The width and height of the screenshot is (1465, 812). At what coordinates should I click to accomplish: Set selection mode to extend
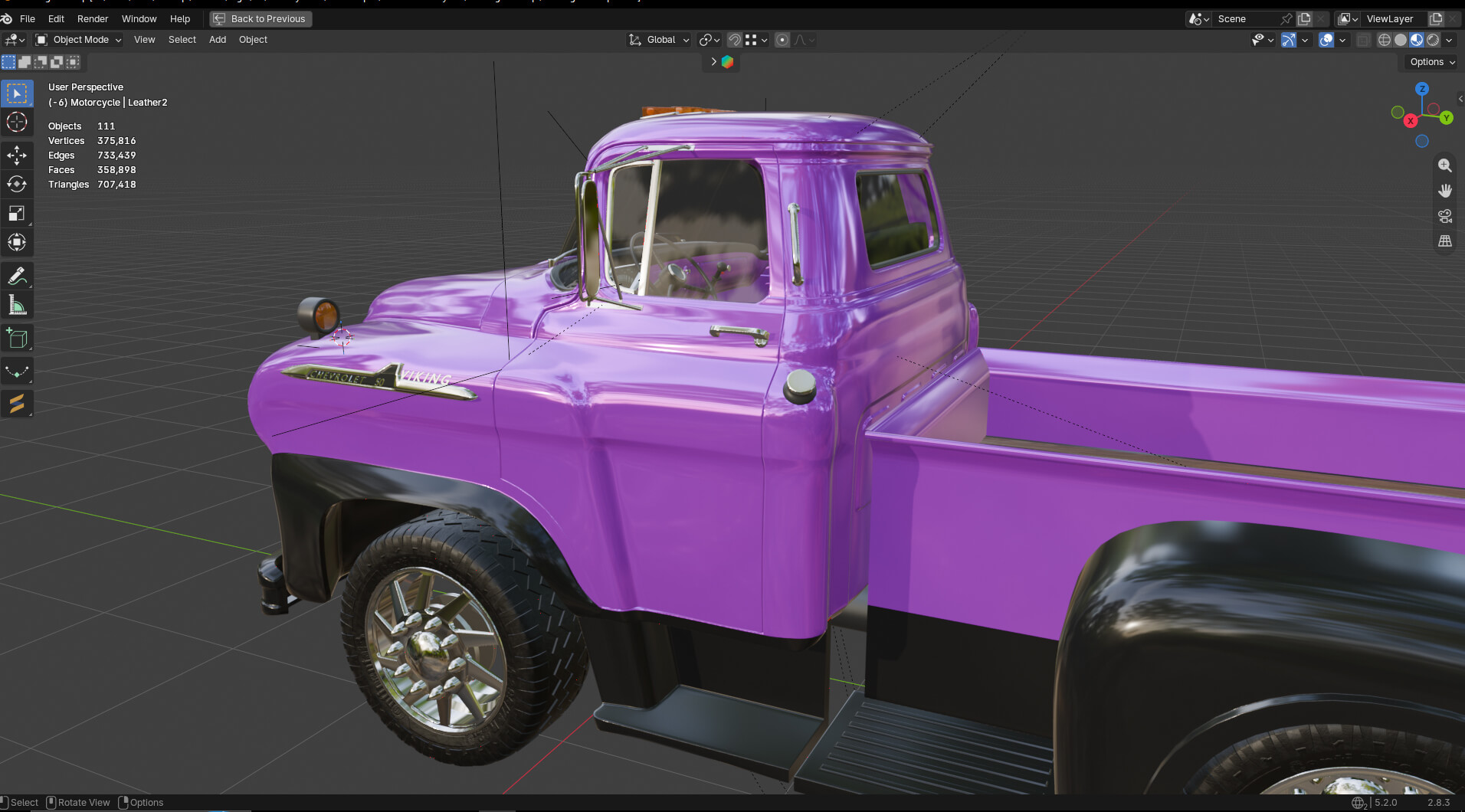tap(25, 62)
